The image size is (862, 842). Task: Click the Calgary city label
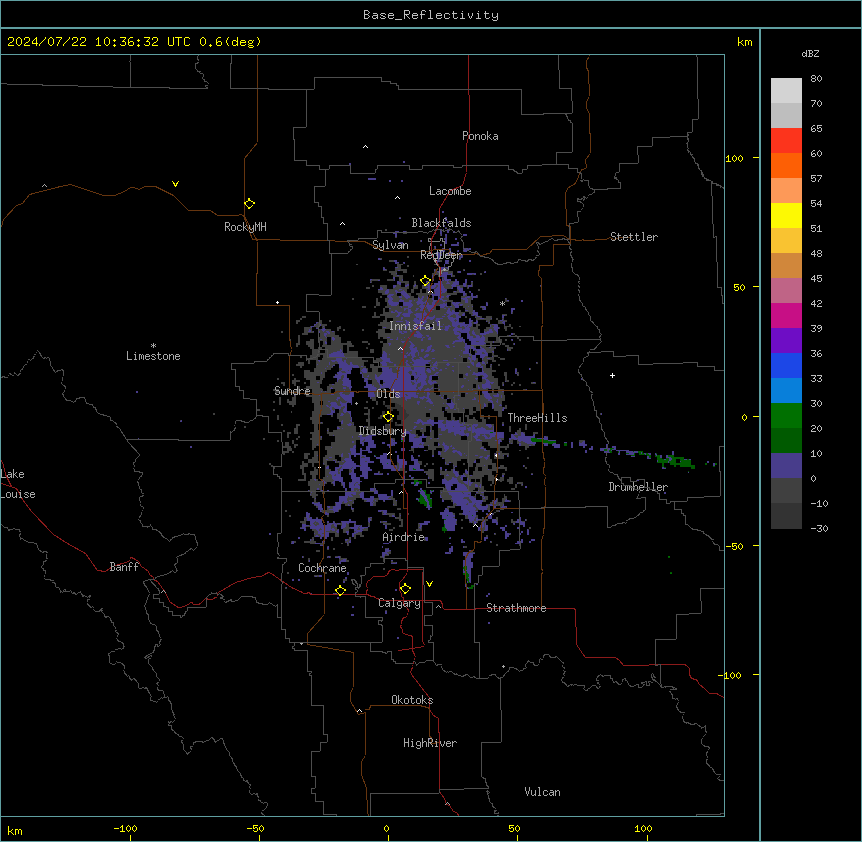[399, 603]
